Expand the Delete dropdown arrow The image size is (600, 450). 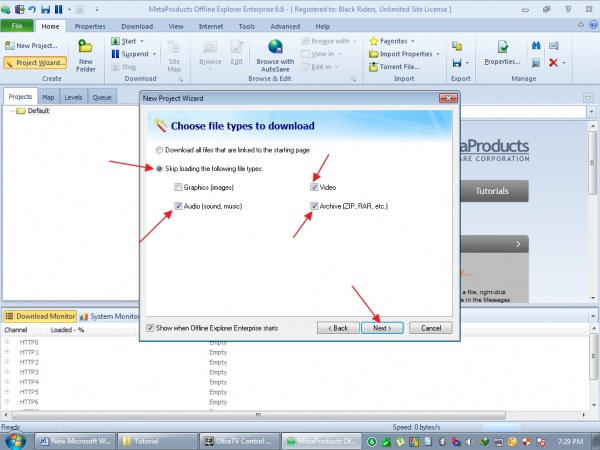(x=564, y=62)
